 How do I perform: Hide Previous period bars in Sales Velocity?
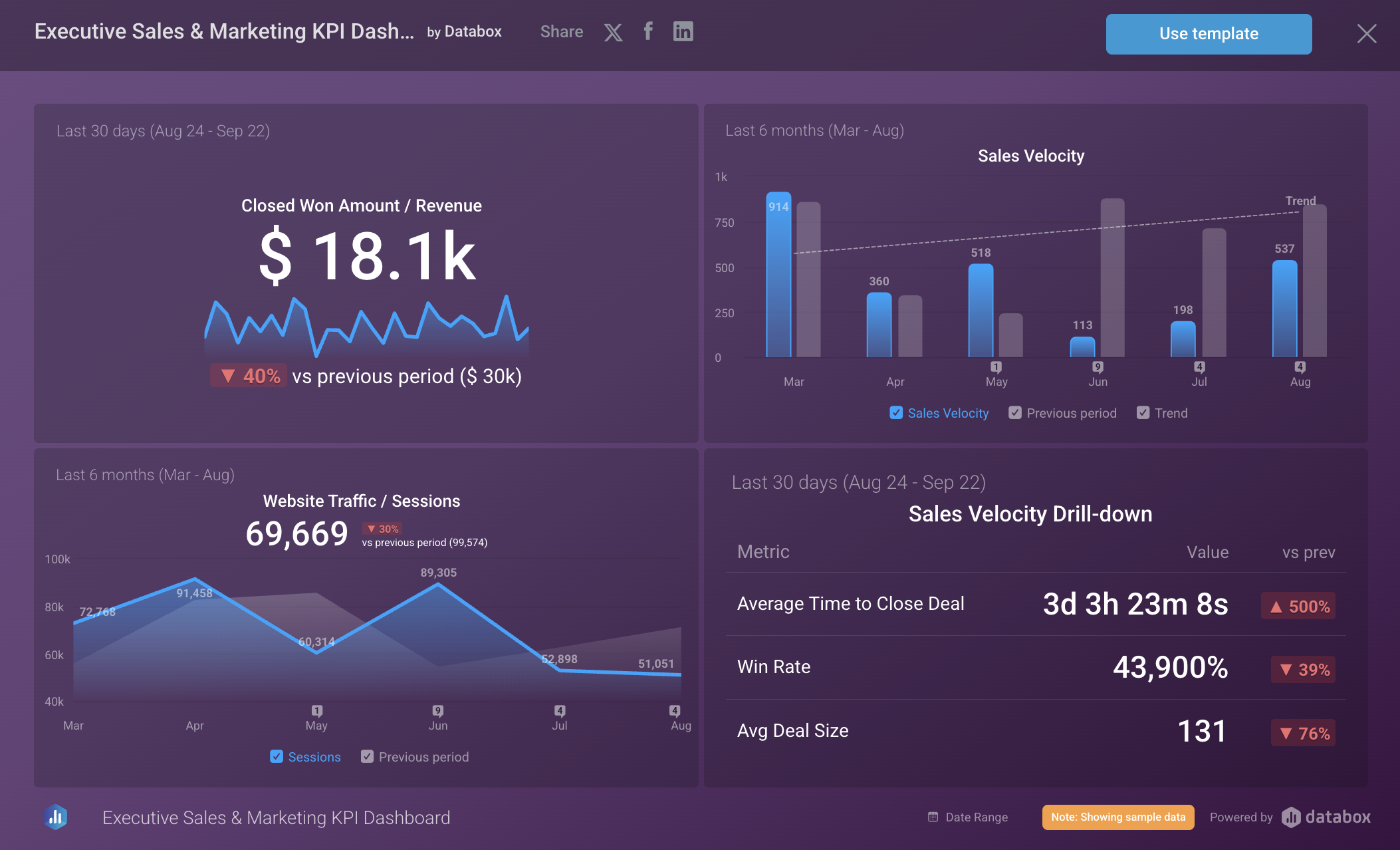coord(1015,413)
